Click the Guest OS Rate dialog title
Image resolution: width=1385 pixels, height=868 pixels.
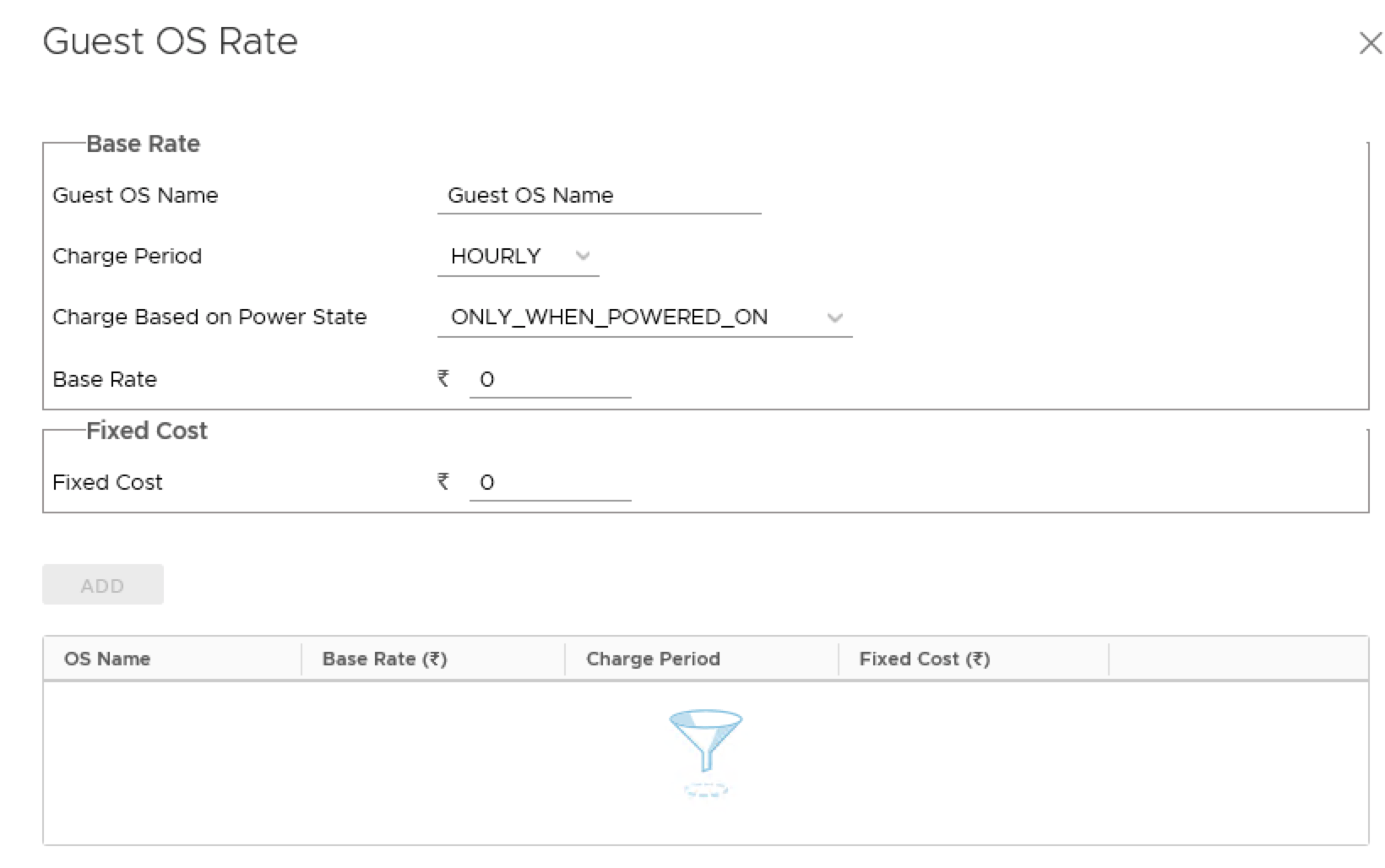[170, 41]
